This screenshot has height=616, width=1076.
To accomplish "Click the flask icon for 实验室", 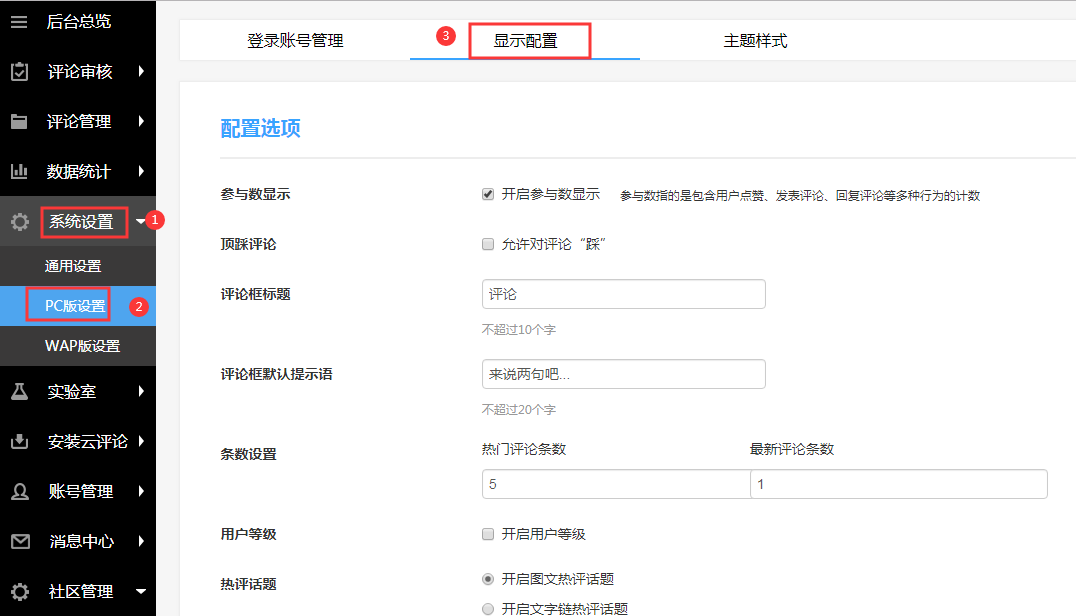I will point(19,392).
